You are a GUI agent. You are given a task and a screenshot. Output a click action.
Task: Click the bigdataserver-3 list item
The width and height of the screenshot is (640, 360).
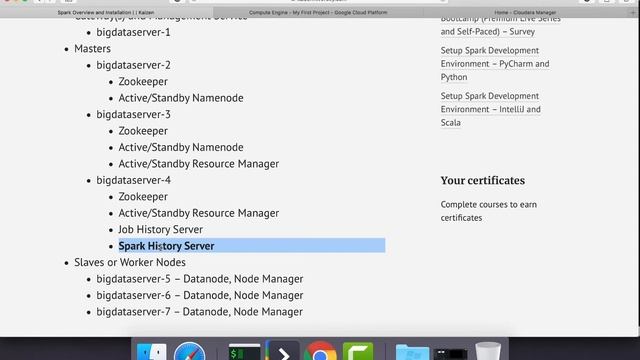(x=133, y=114)
